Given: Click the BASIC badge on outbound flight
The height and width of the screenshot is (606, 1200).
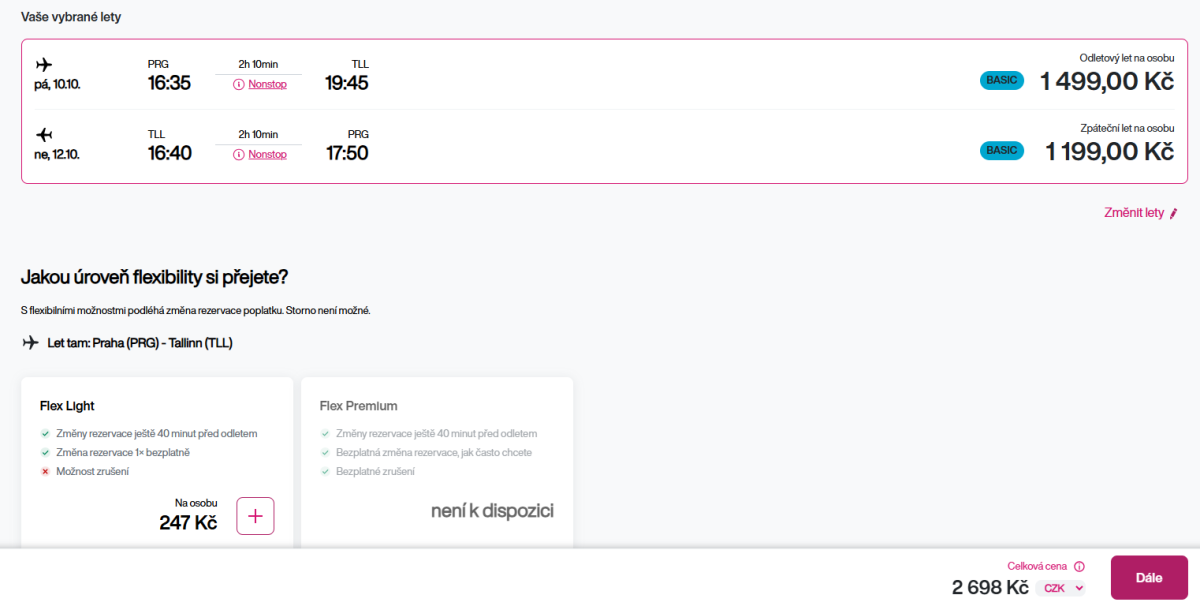Looking at the screenshot, I should [1001, 81].
